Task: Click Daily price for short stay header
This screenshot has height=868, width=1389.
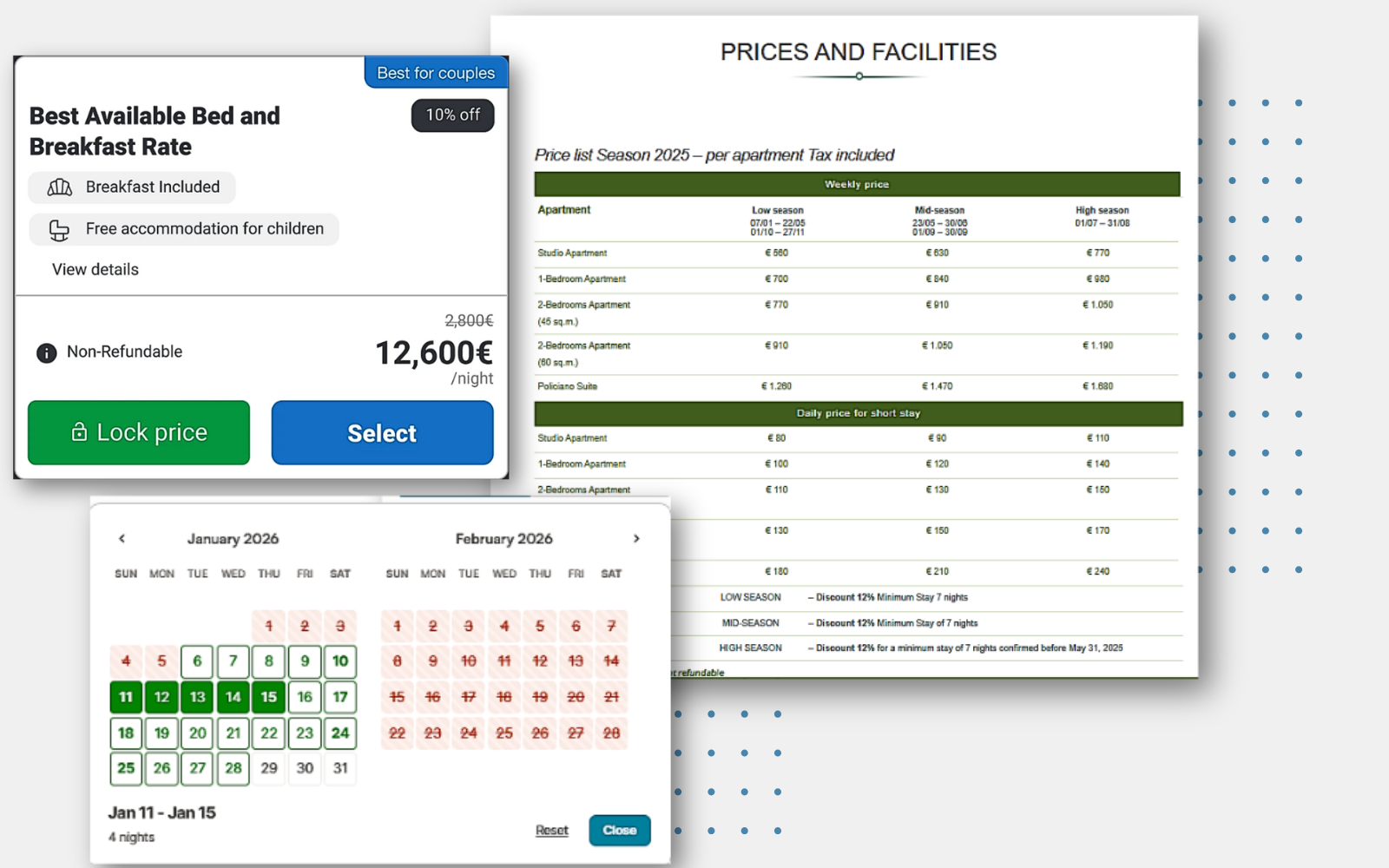Action: pyautogui.click(x=858, y=413)
